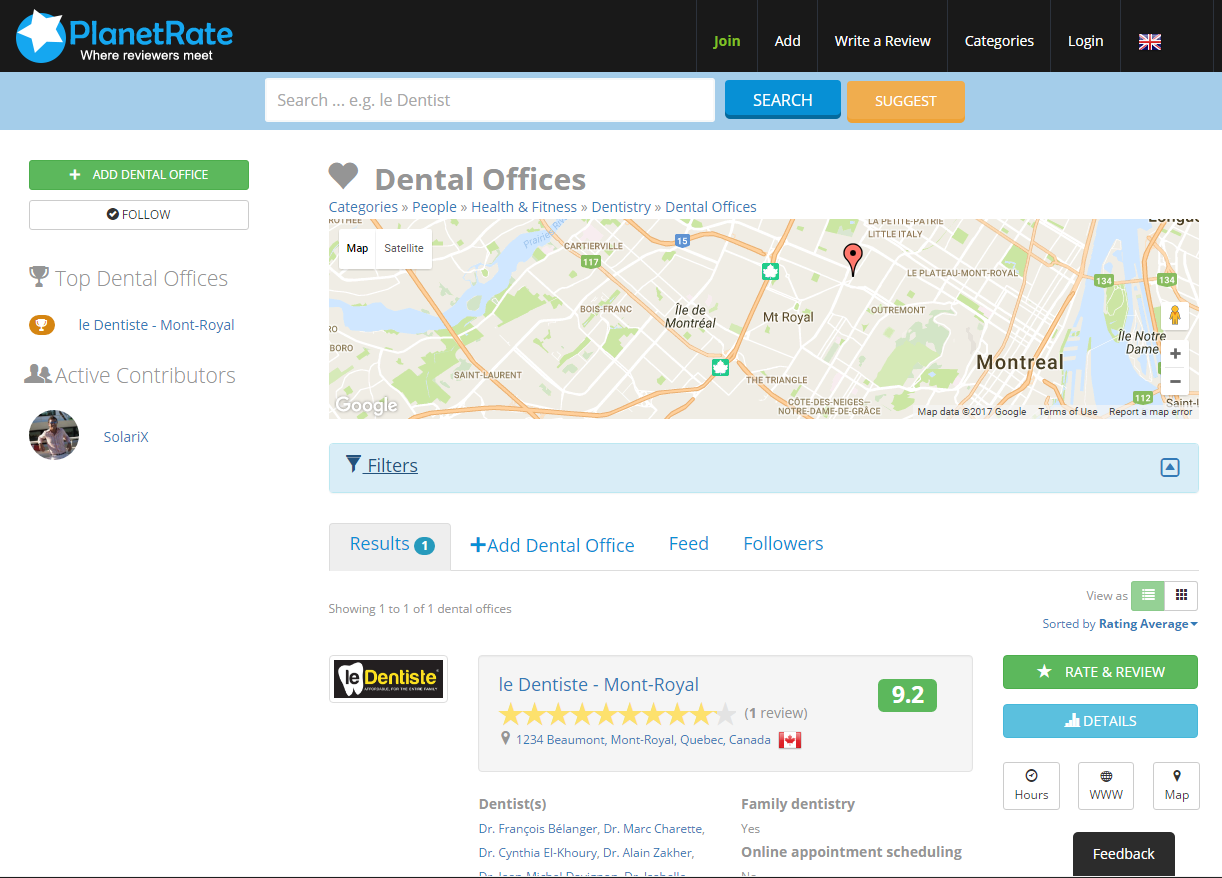Open the Feedback button

(1124, 854)
